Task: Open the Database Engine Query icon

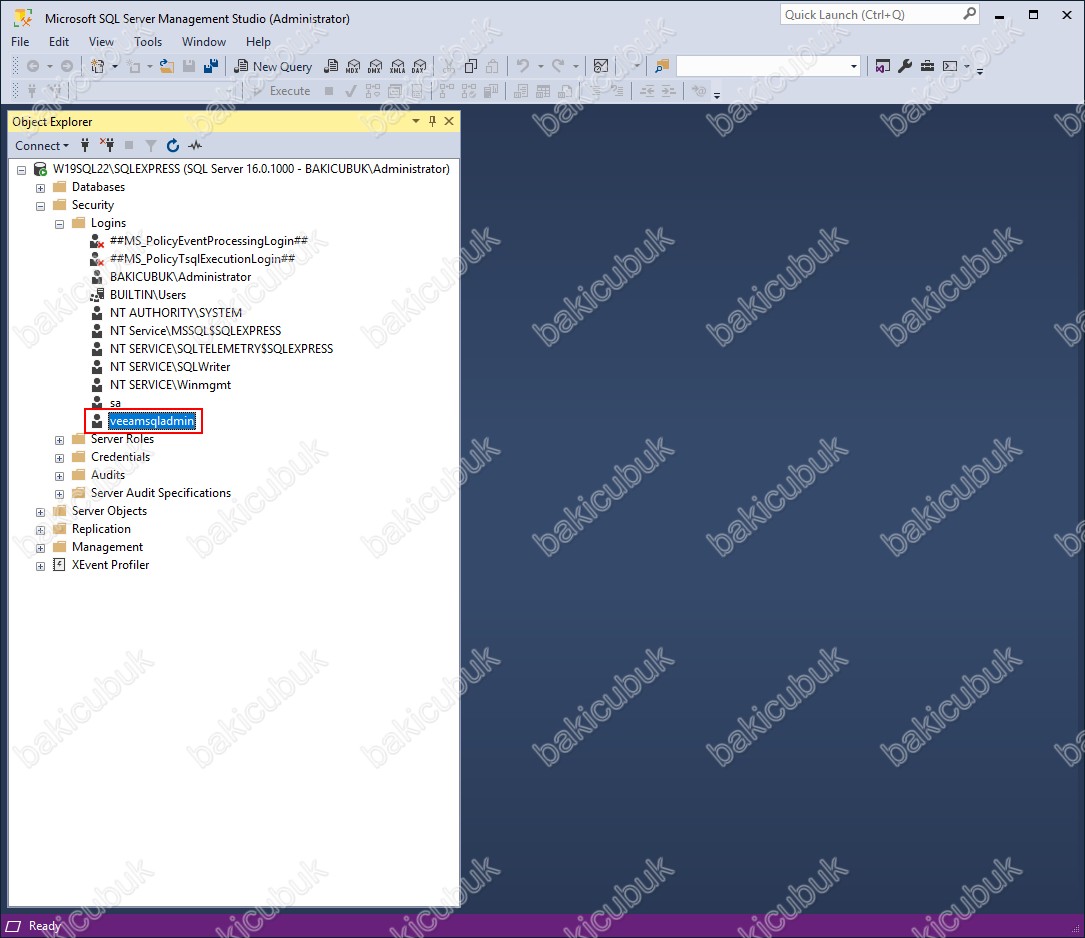Action: point(331,66)
